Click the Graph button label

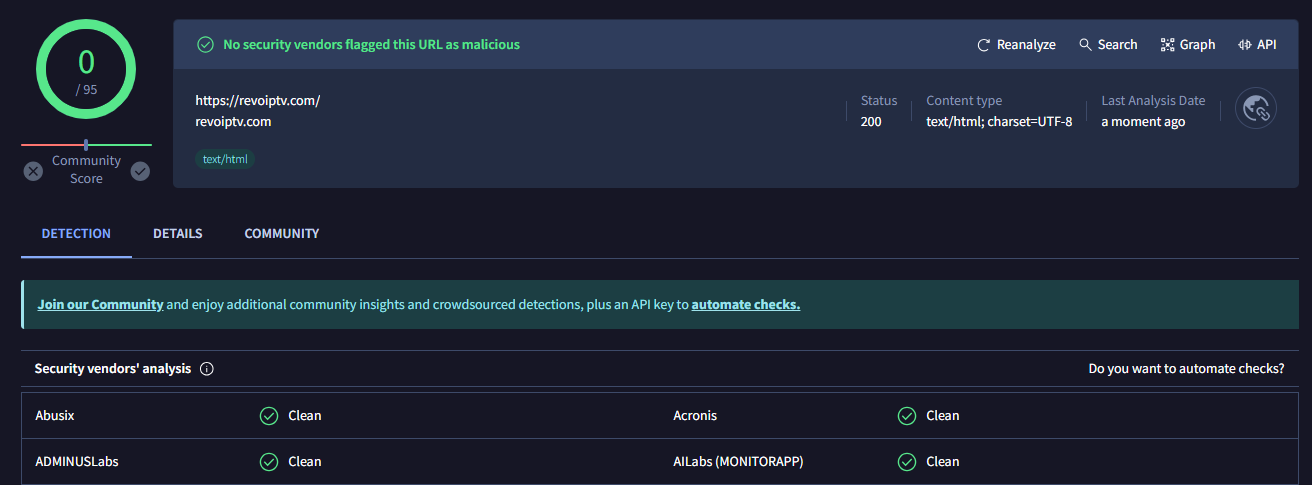(1197, 45)
